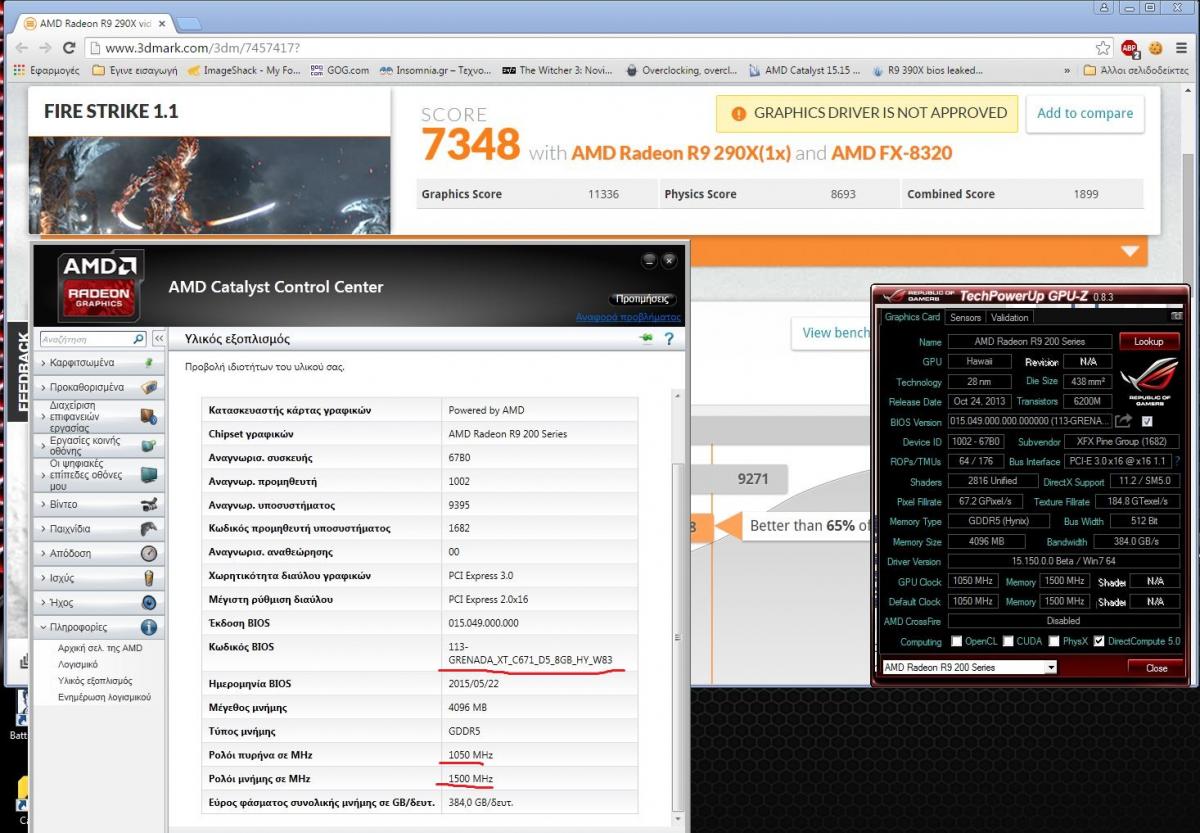
Task: Open Chrome hamburger menu
Action: pos(1180,47)
